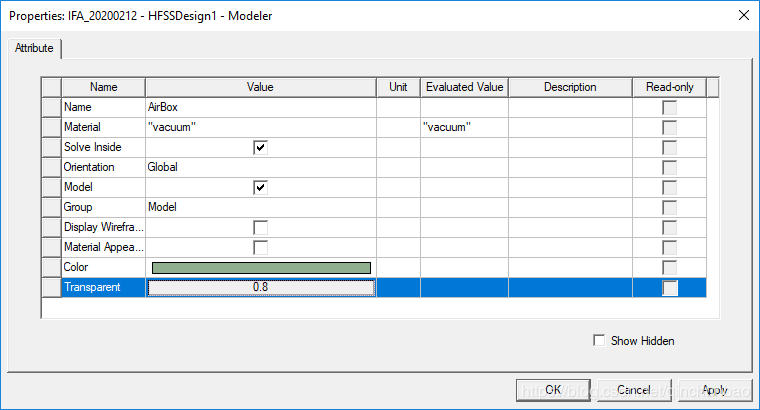Click the Value column header
This screenshot has width=760, height=410.
(x=261, y=87)
